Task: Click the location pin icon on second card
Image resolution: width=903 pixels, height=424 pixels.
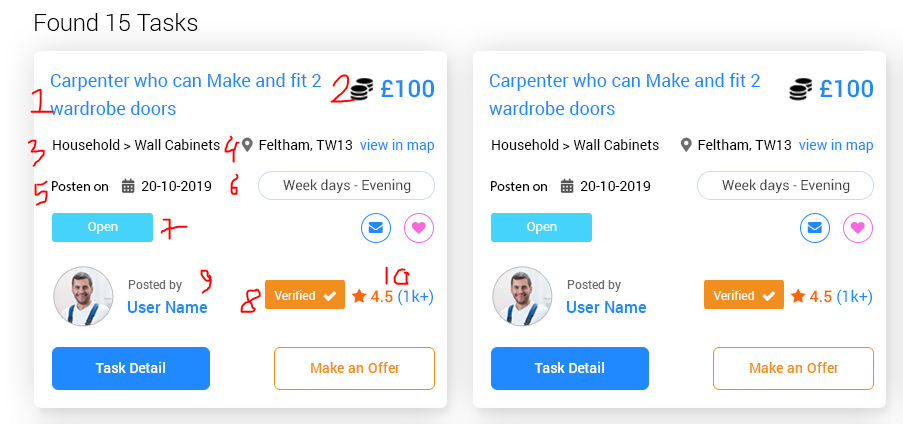Action: point(686,145)
